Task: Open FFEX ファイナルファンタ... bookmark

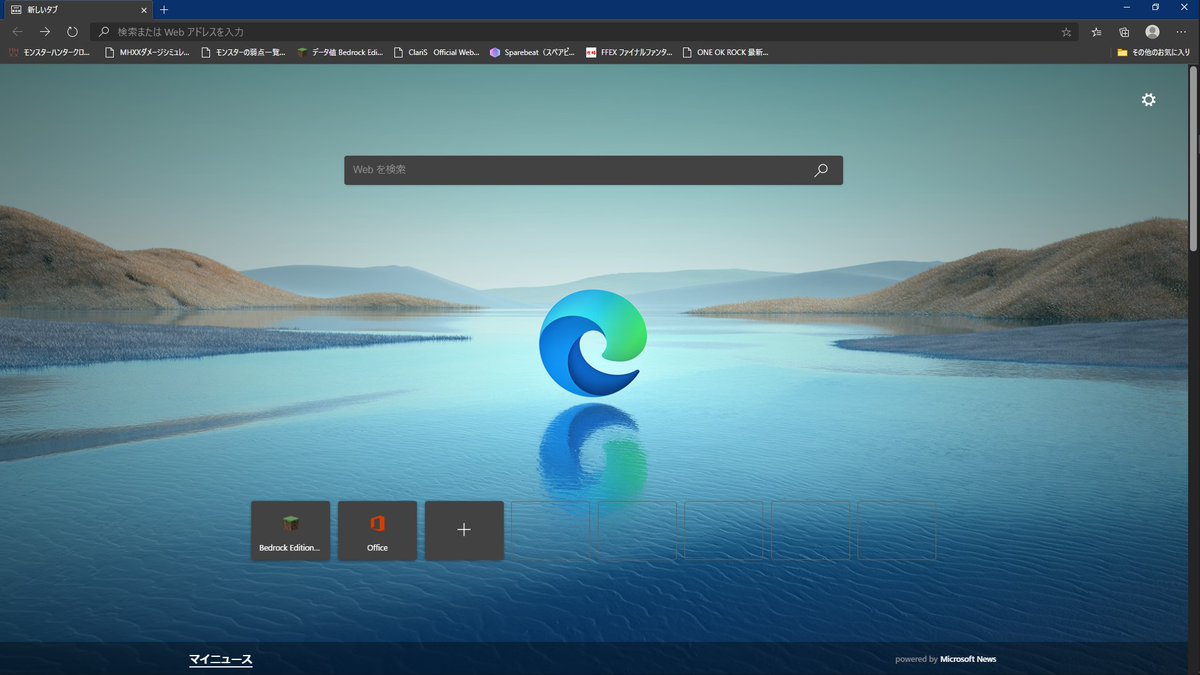Action: pos(629,52)
